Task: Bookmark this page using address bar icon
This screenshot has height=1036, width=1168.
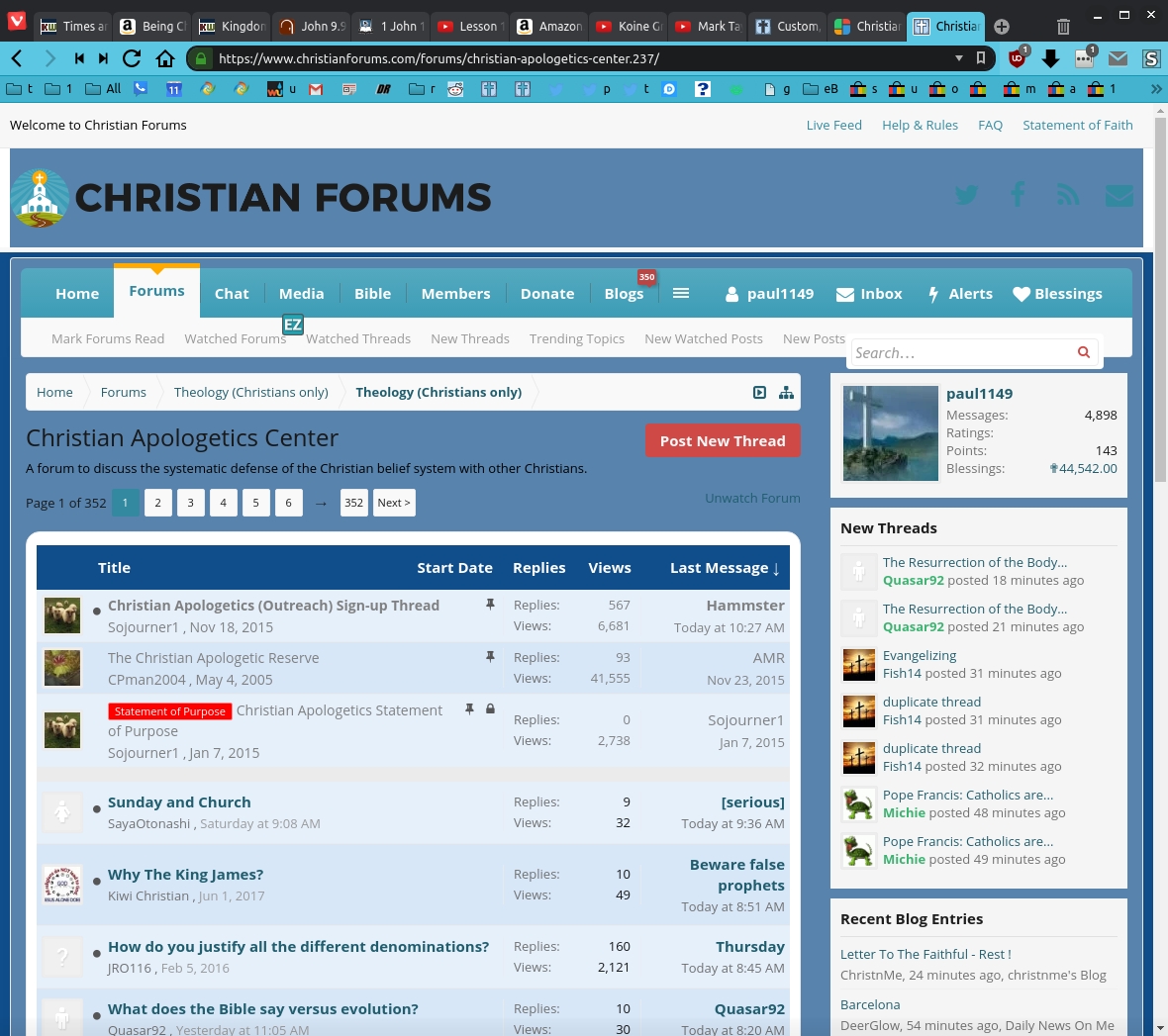Action: [x=981, y=58]
